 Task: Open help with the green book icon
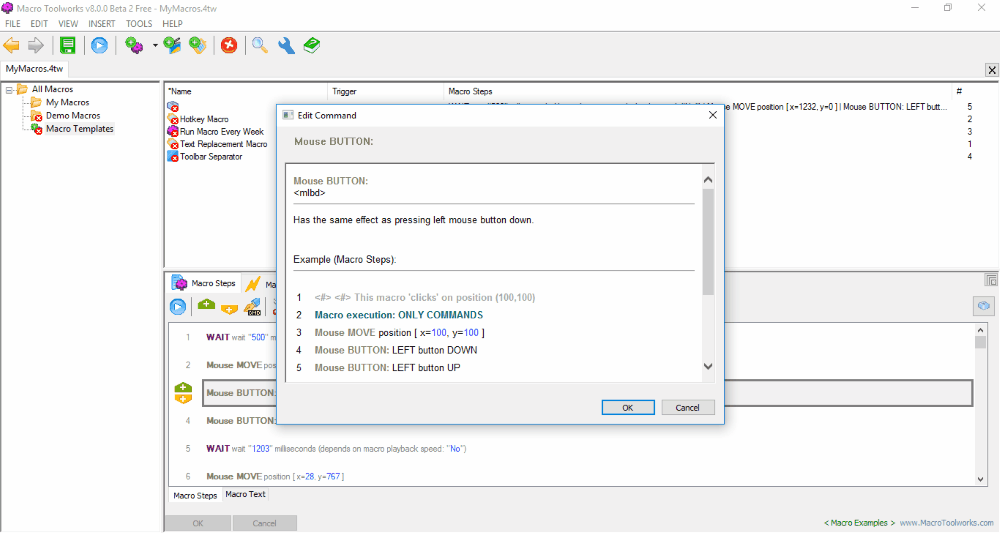point(312,45)
